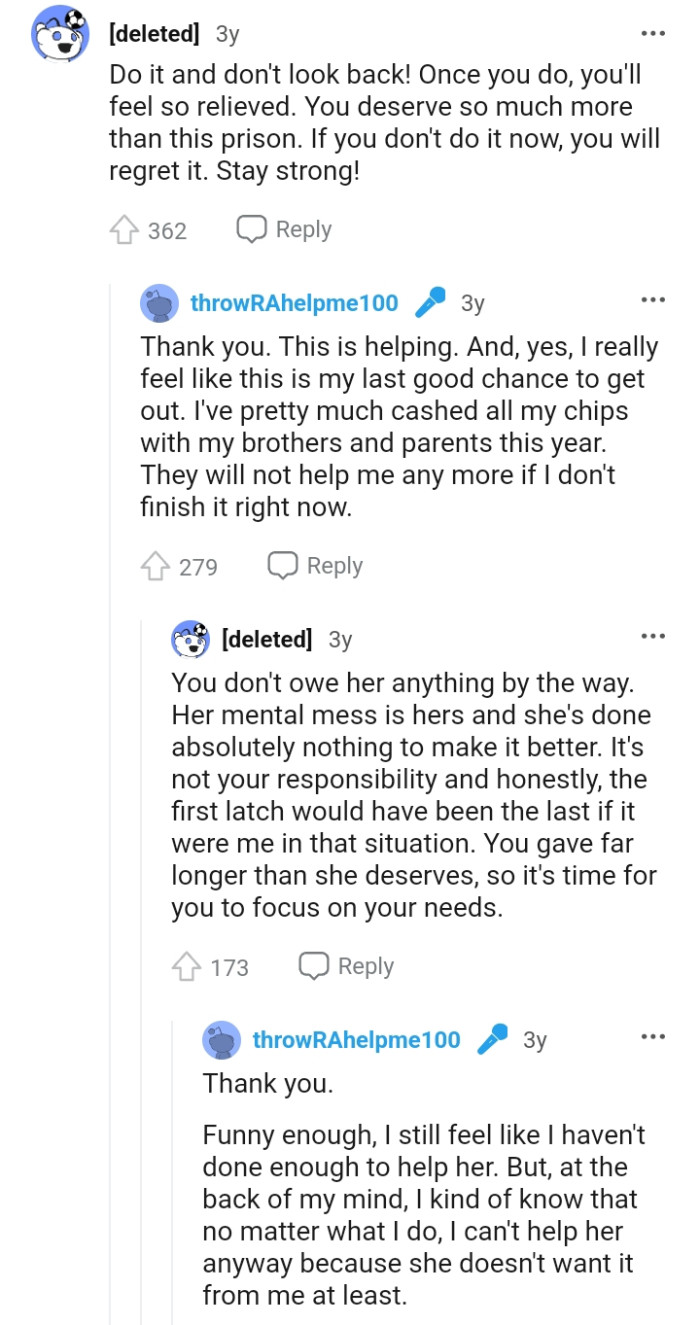This screenshot has width=700, height=1325.
Task: Toggle the upvote on the 362-point comment
Action: point(125,229)
